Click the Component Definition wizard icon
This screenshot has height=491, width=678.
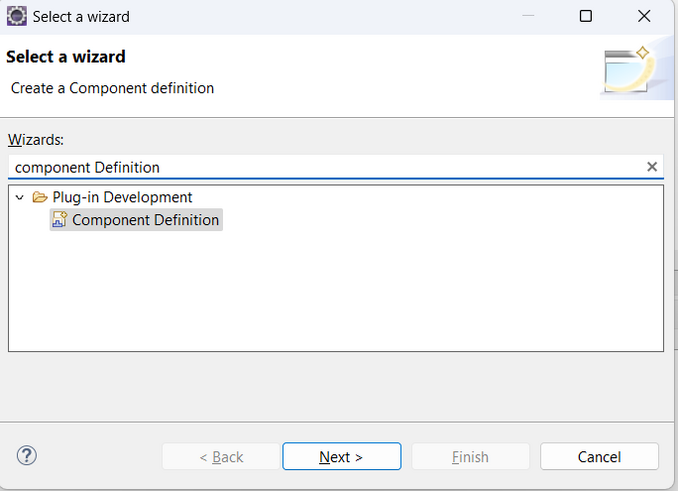point(59,220)
